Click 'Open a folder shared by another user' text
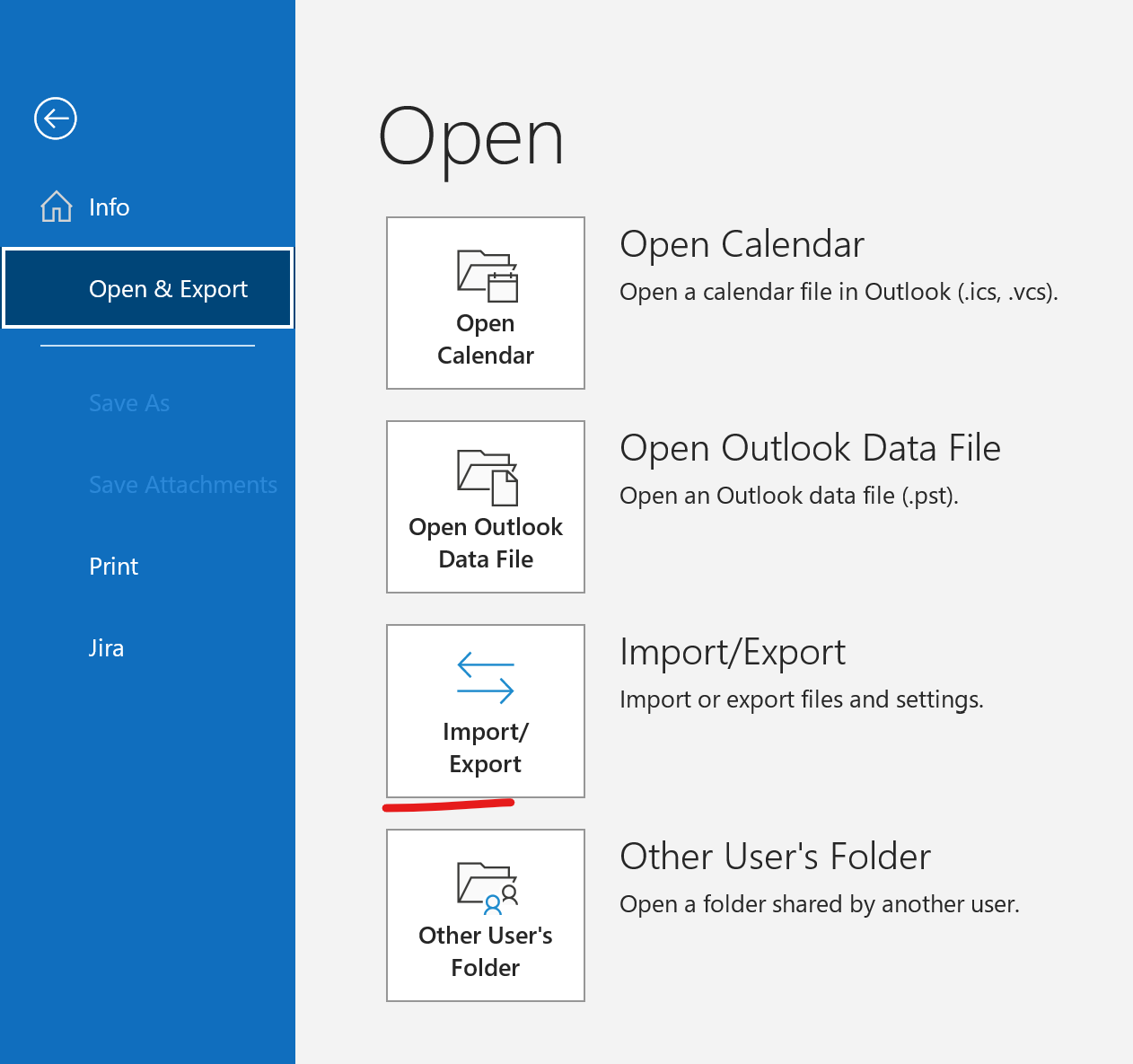This screenshot has height=1064, width=1133. (x=819, y=904)
